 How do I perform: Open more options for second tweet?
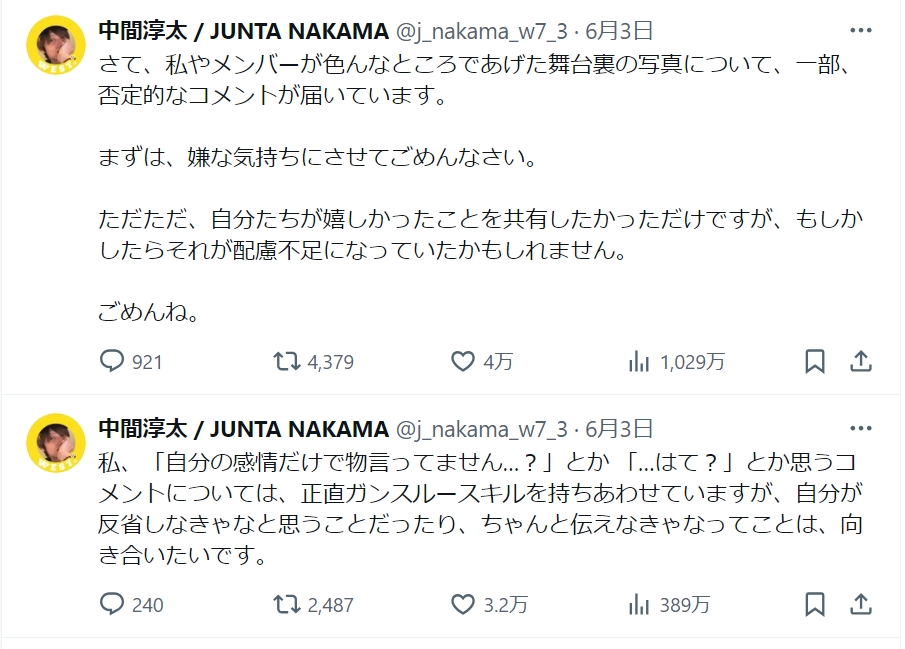(859, 429)
